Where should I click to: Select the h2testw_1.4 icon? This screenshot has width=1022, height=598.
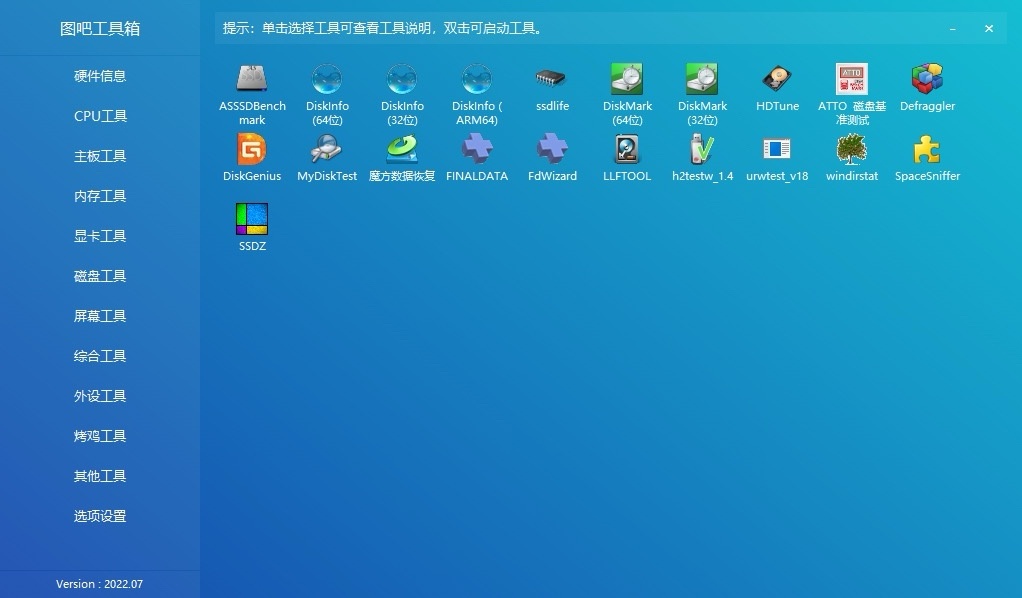702,149
